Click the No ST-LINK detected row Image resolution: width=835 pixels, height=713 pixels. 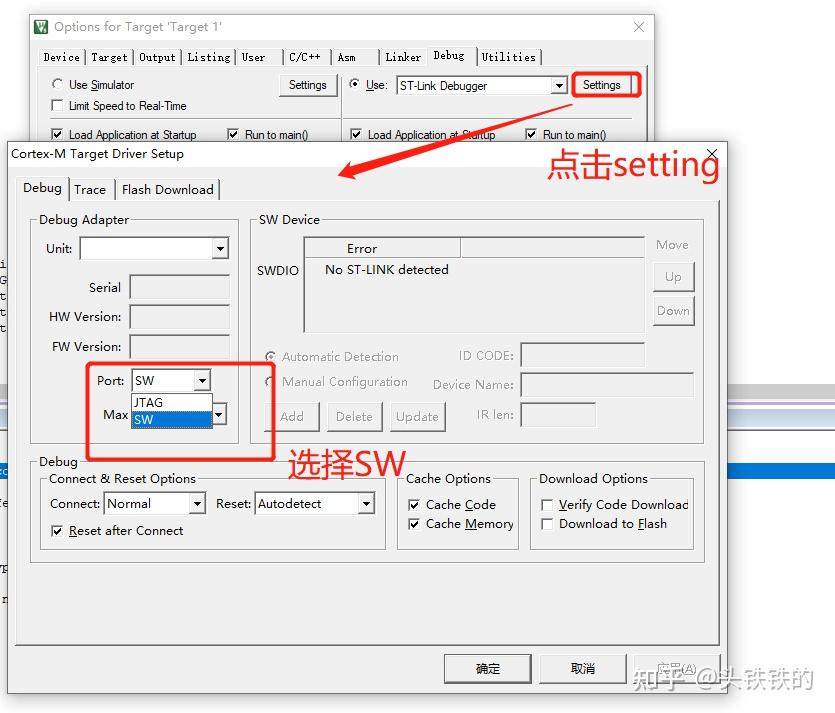coord(387,270)
